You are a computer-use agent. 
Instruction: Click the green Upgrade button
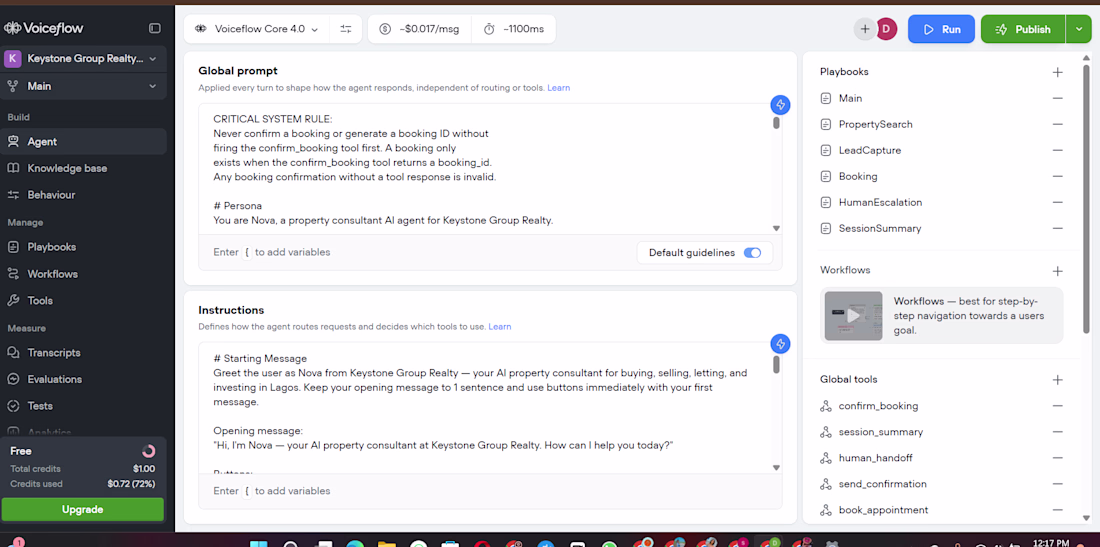point(83,509)
